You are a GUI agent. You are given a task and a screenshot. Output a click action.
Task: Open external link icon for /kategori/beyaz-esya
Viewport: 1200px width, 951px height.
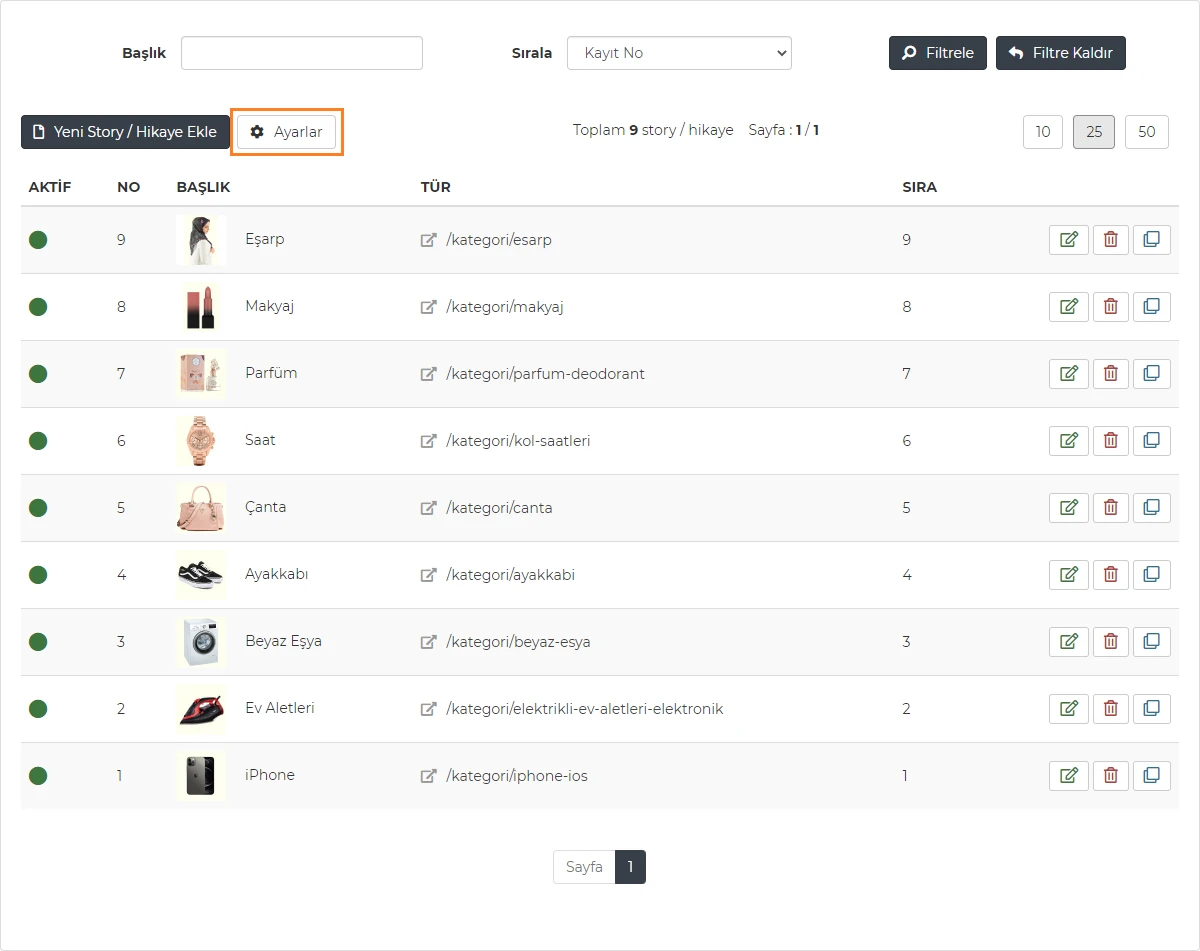coord(429,642)
